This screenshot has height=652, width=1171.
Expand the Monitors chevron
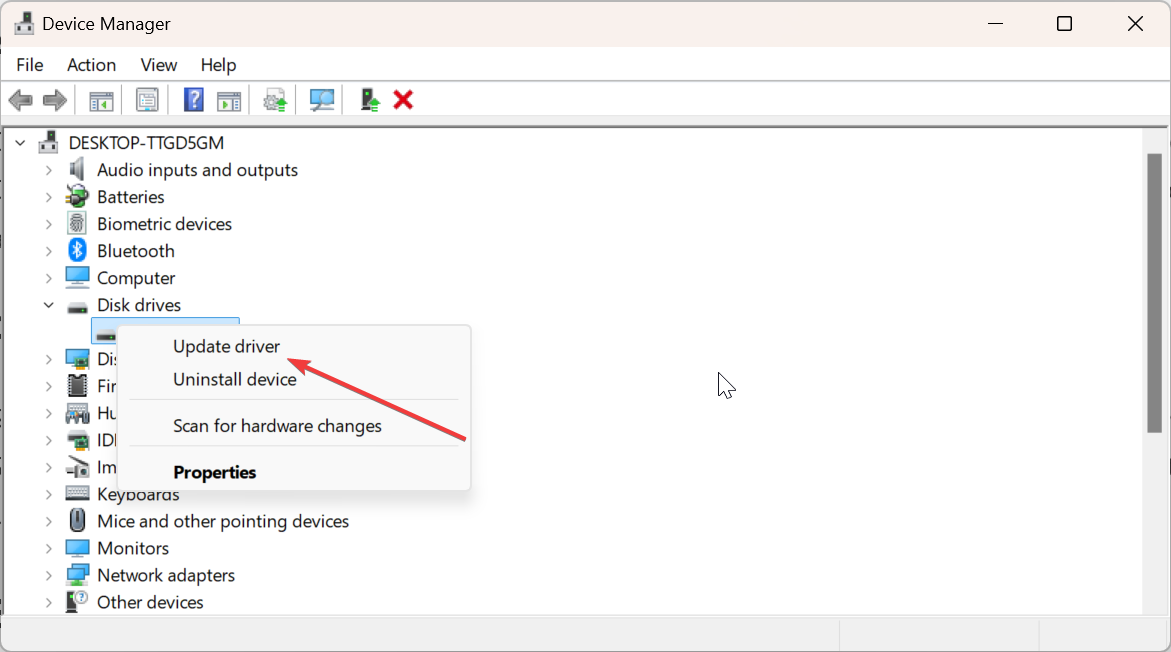coord(49,548)
